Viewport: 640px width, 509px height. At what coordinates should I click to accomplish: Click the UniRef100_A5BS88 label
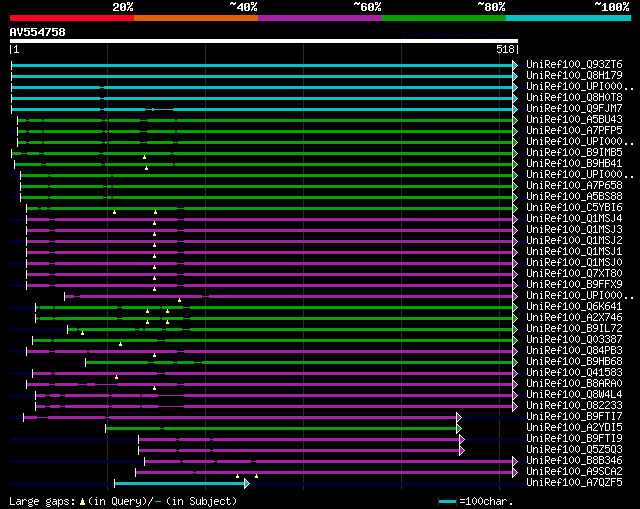pos(574,197)
